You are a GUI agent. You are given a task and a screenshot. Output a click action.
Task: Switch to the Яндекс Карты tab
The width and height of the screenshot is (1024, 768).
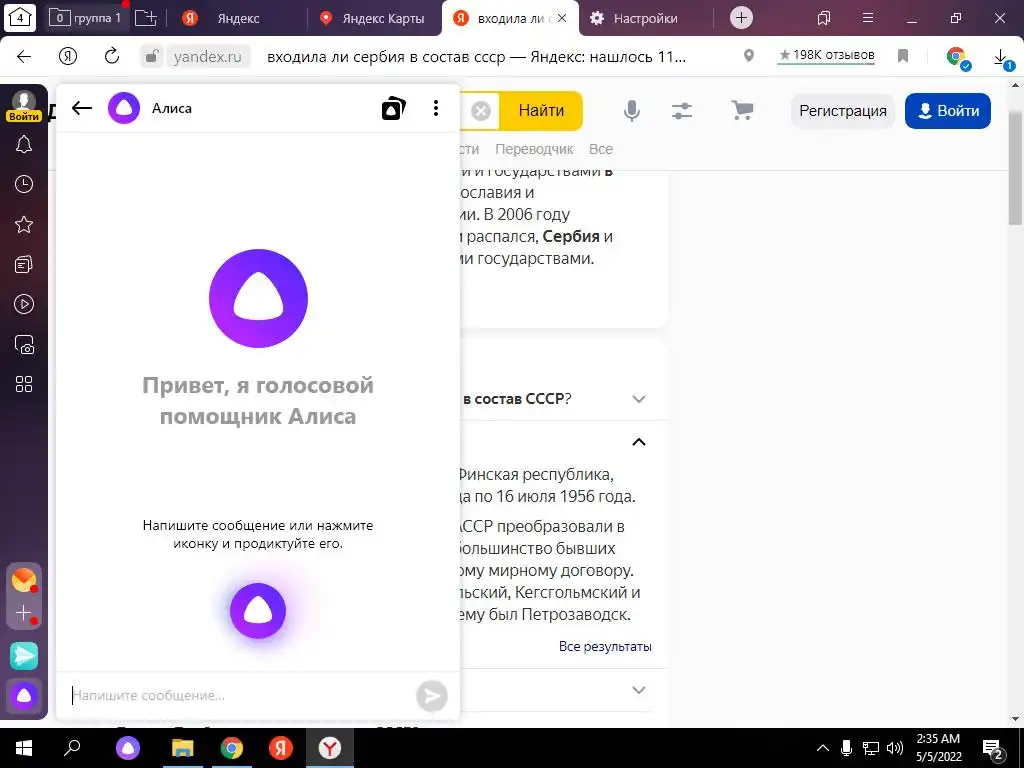tap(372, 18)
